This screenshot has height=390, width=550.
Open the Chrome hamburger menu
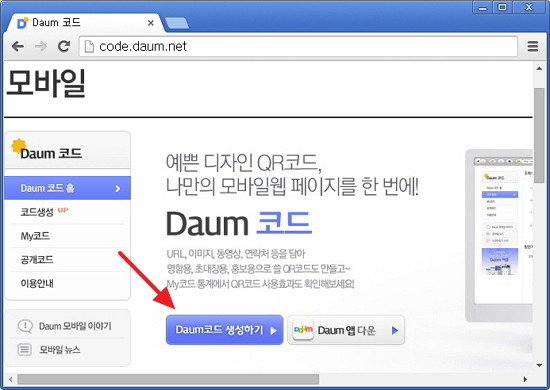point(532,46)
